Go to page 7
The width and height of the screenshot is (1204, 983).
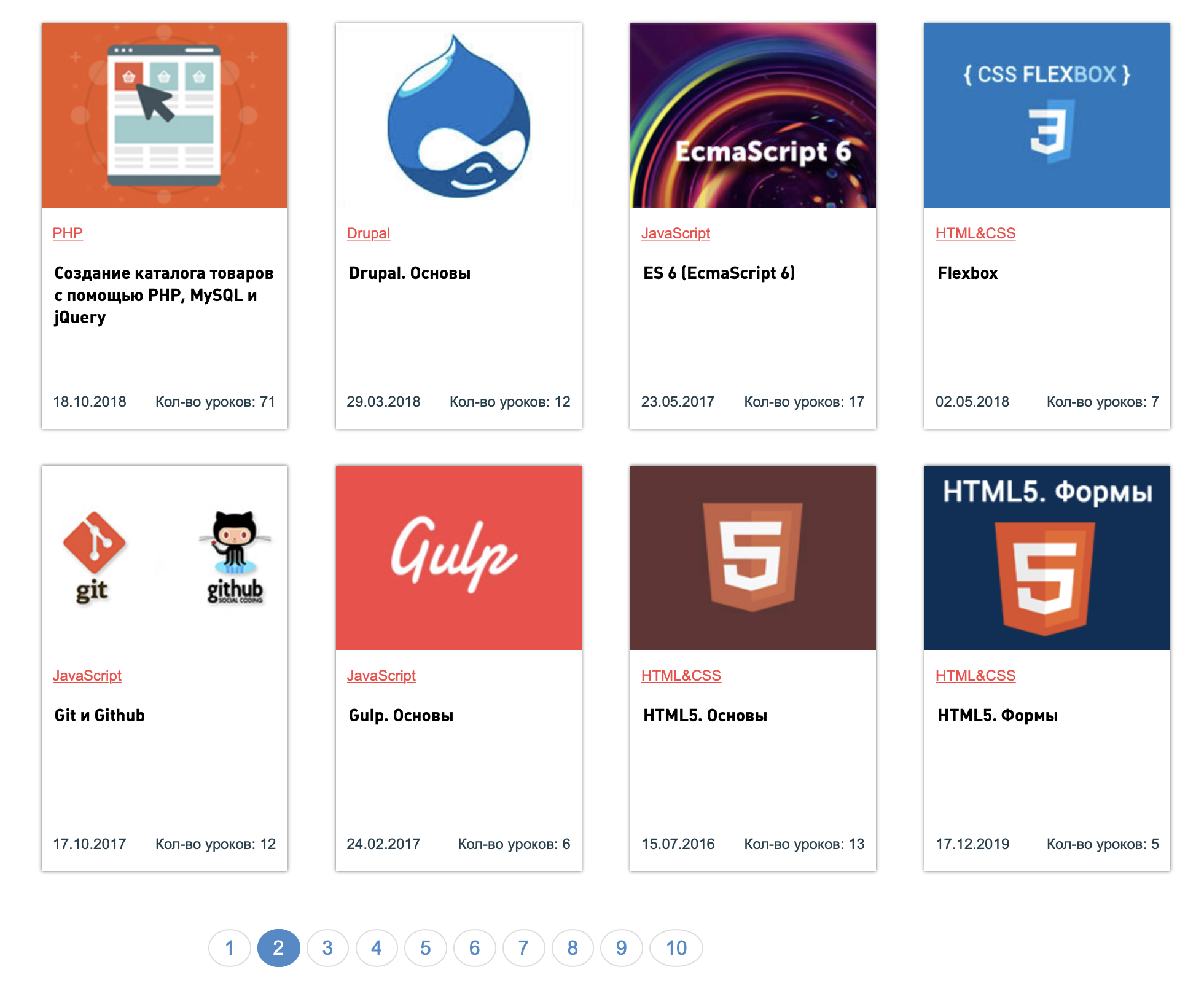(x=523, y=948)
